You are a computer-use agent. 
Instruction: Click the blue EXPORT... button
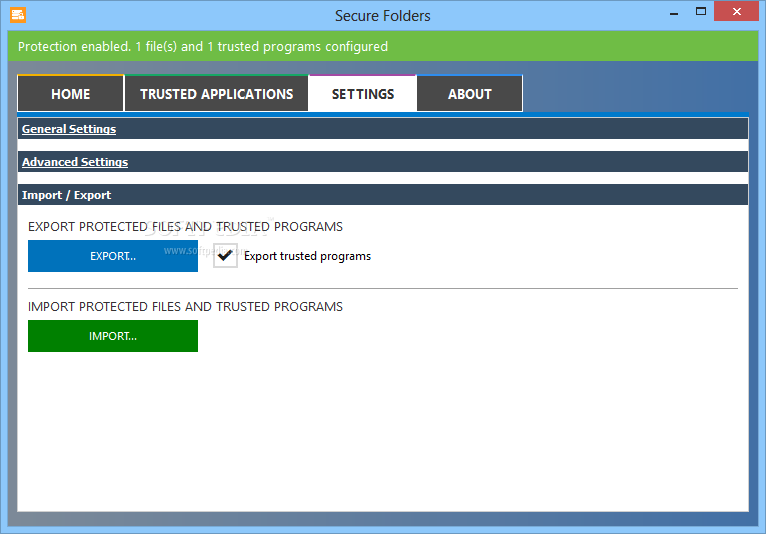(113, 256)
